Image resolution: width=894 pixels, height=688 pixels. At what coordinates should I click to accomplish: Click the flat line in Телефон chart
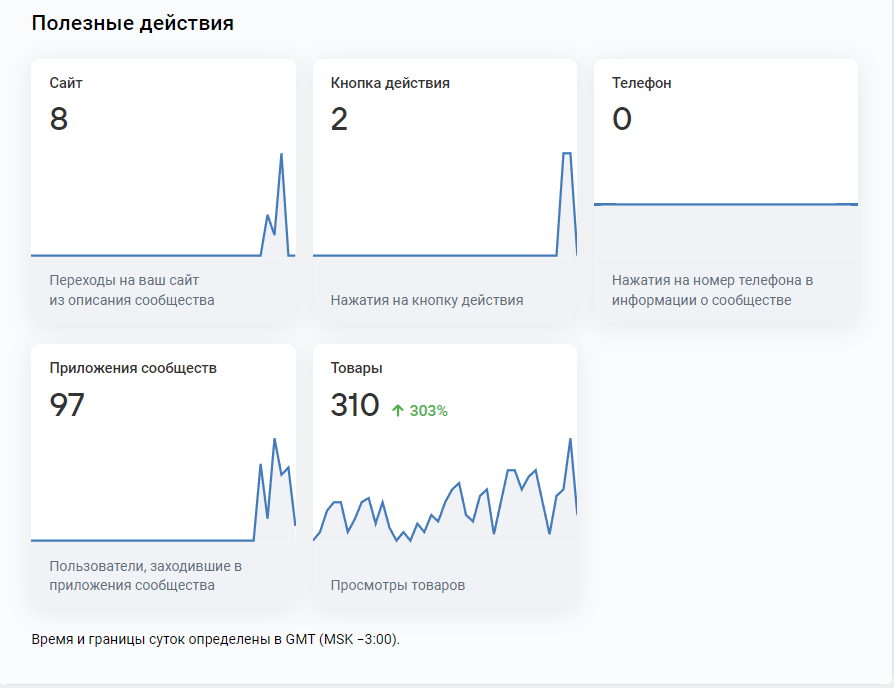(x=725, y=204)
